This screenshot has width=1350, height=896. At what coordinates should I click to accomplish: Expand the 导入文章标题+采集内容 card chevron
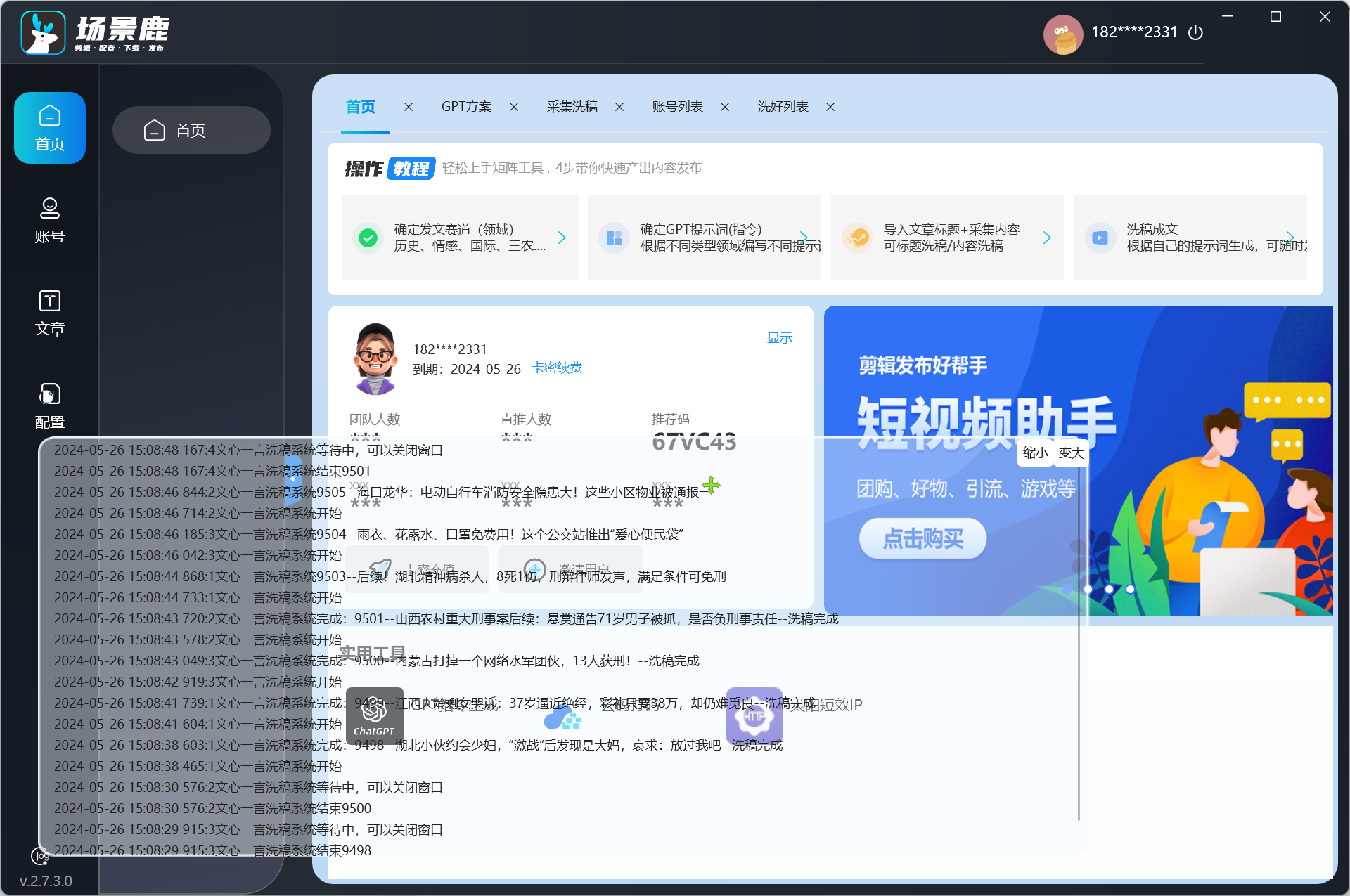coord(1047,238)
